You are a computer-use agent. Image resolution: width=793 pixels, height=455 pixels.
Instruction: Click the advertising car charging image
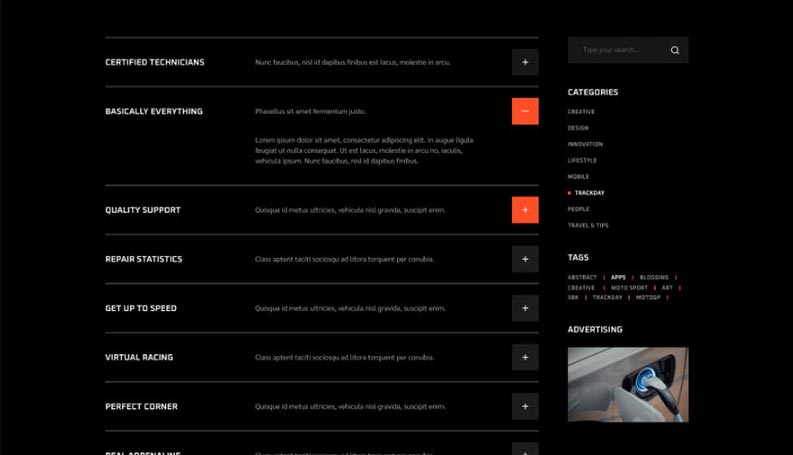(x=628, y=384)
